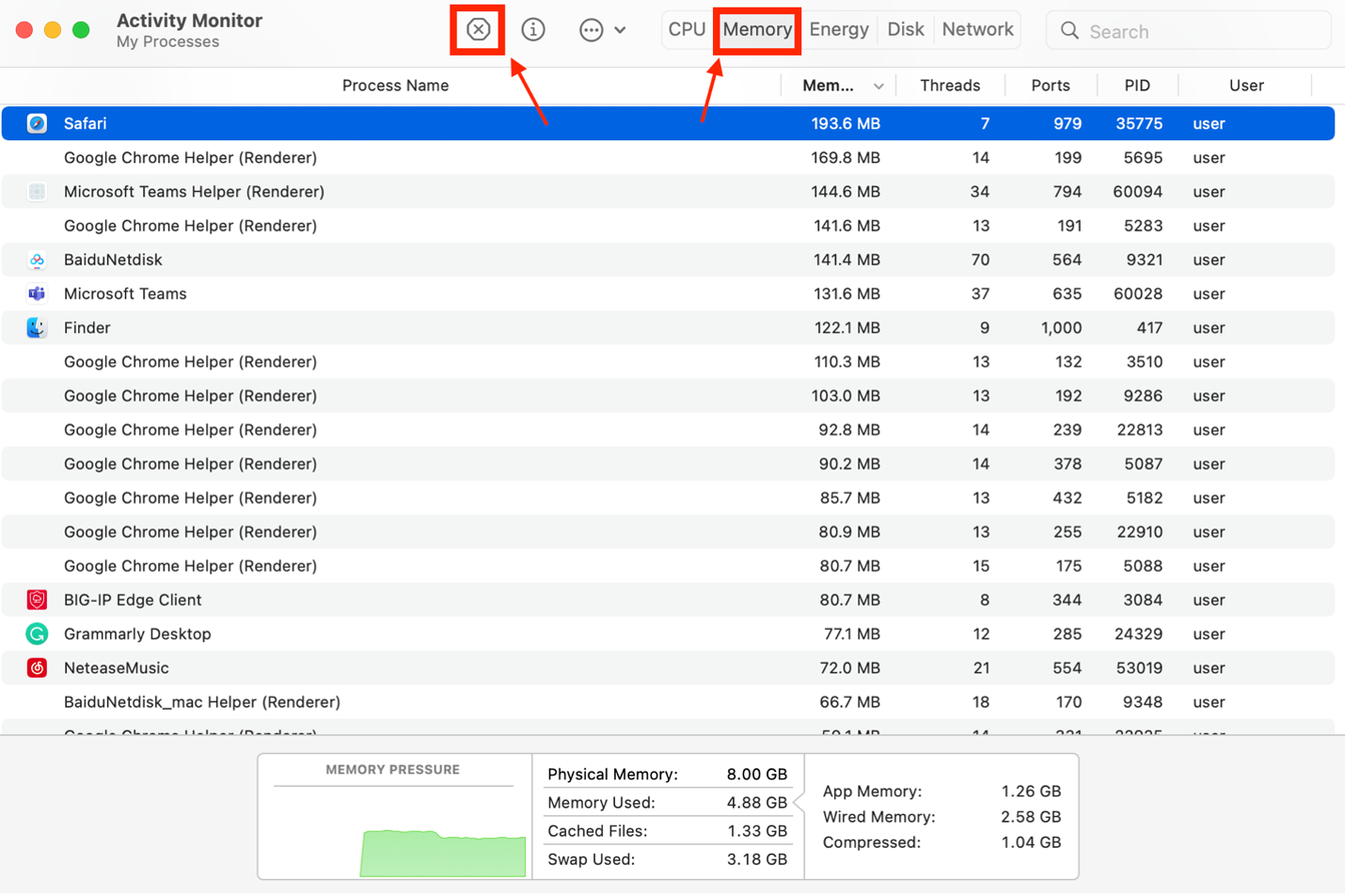
Task: Sort processes by PID column header
Action: tap(1136, 86)
